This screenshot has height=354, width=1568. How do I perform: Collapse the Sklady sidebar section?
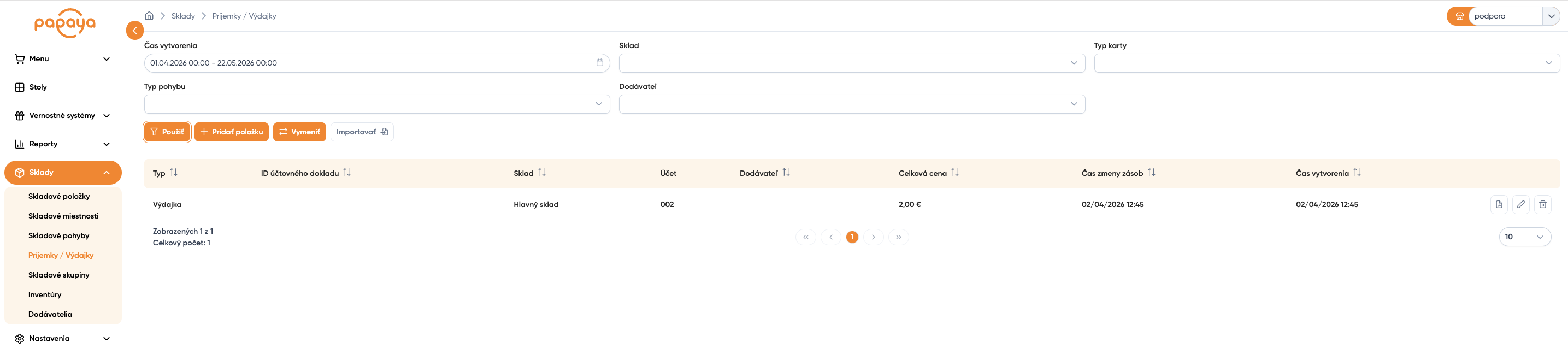coord(107,173)
